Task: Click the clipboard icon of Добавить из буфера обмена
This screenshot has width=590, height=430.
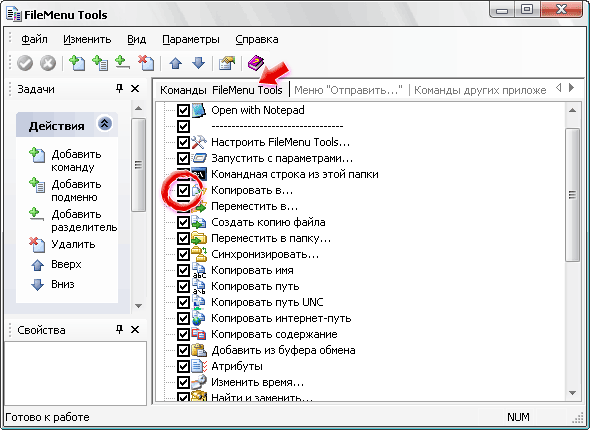Action: pos(199,350)
